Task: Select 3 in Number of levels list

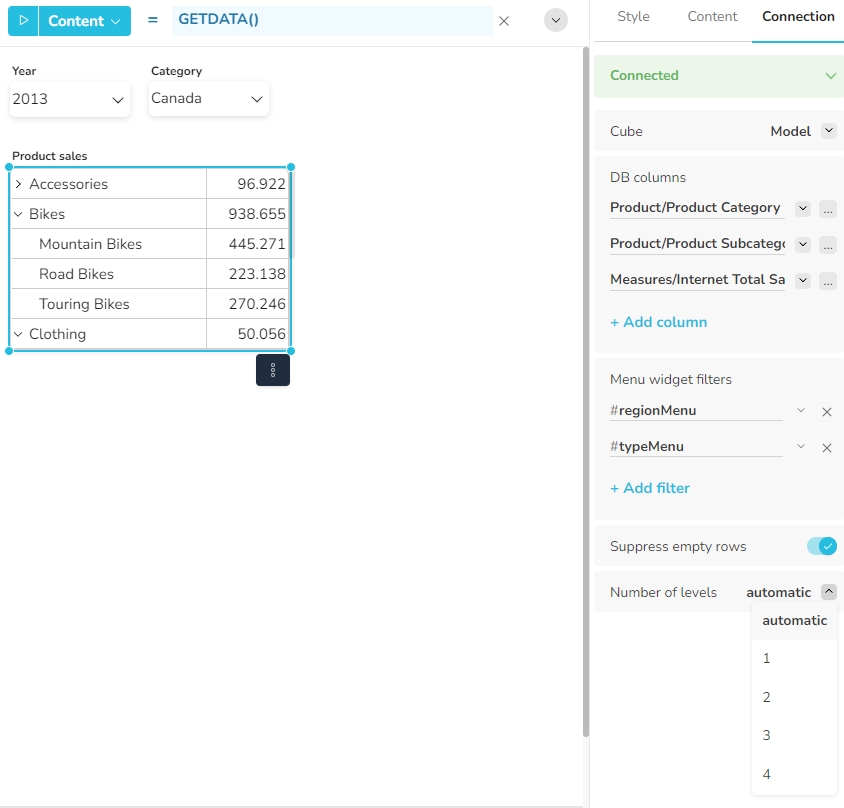Action: click(x=767, y=736)
